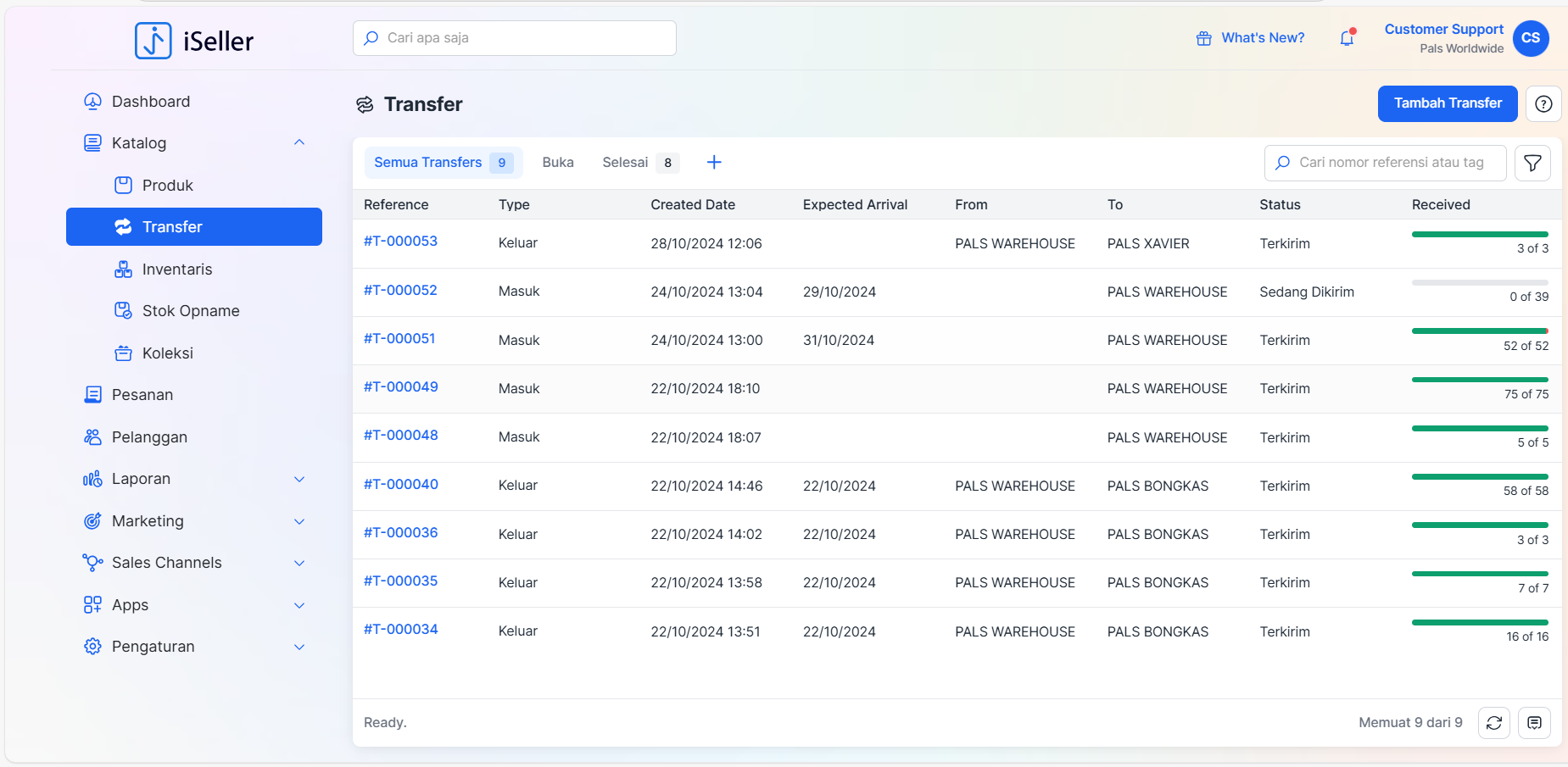The width and height of the screenshot is (1568, 767).
Task: Click the Laporan chart icon
Action: 92,479
